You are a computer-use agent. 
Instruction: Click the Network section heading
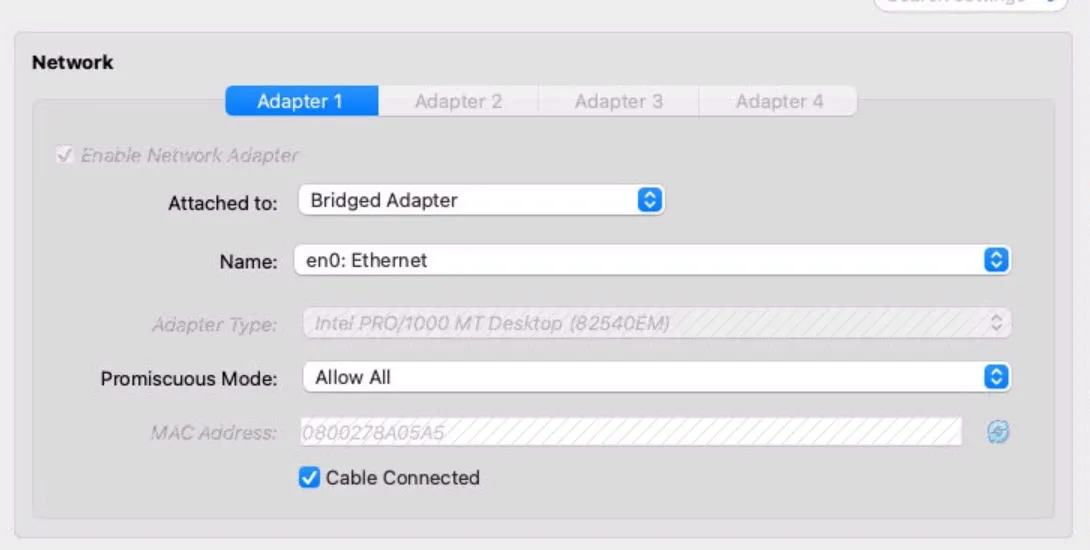coord(73,62)
